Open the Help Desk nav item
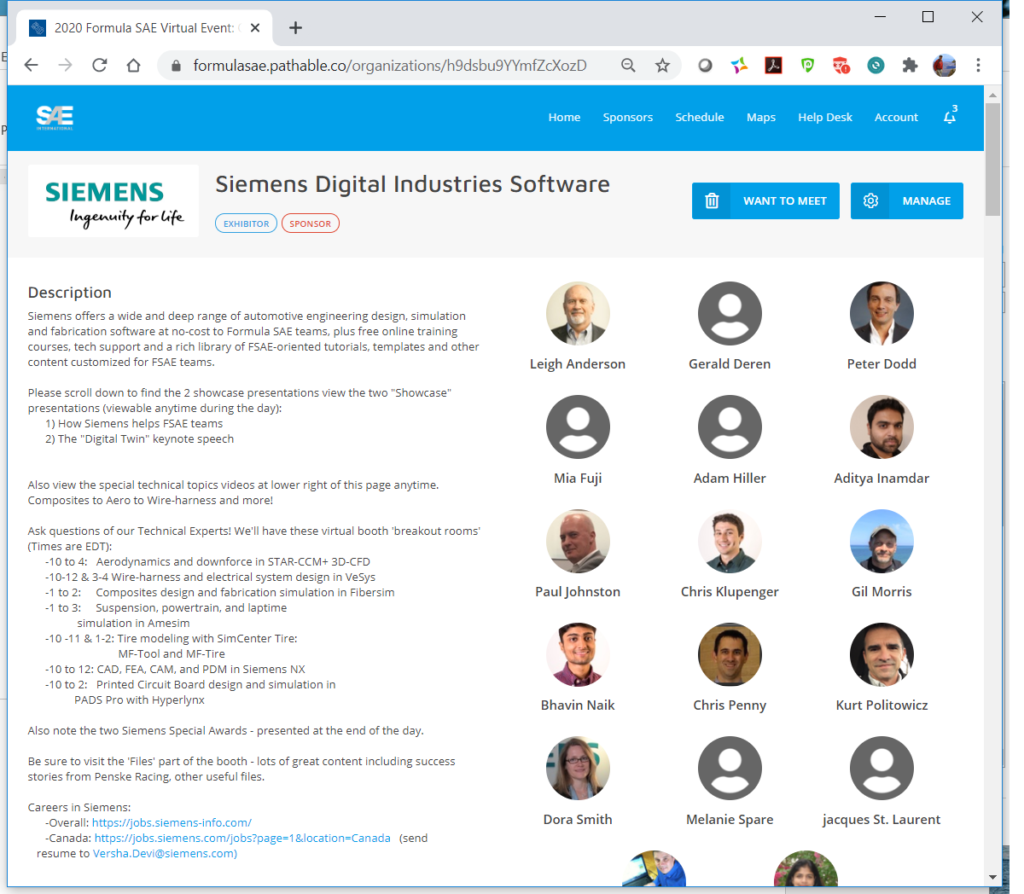 [825, 117]
